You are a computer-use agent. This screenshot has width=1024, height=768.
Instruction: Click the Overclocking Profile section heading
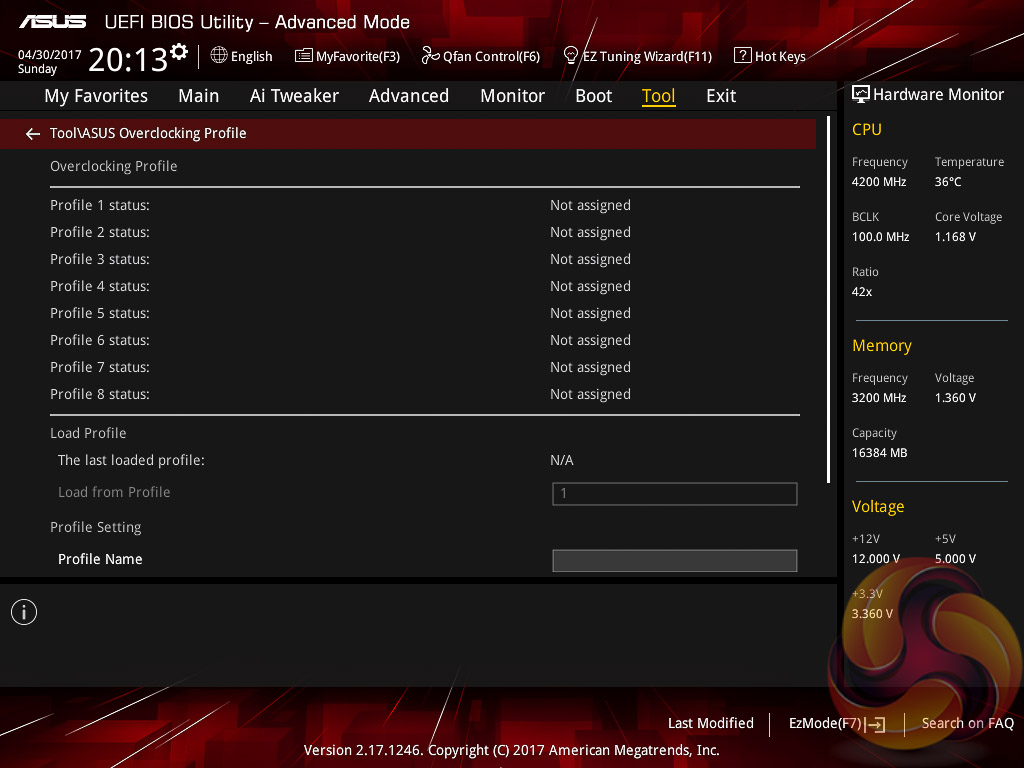(114, 167)
